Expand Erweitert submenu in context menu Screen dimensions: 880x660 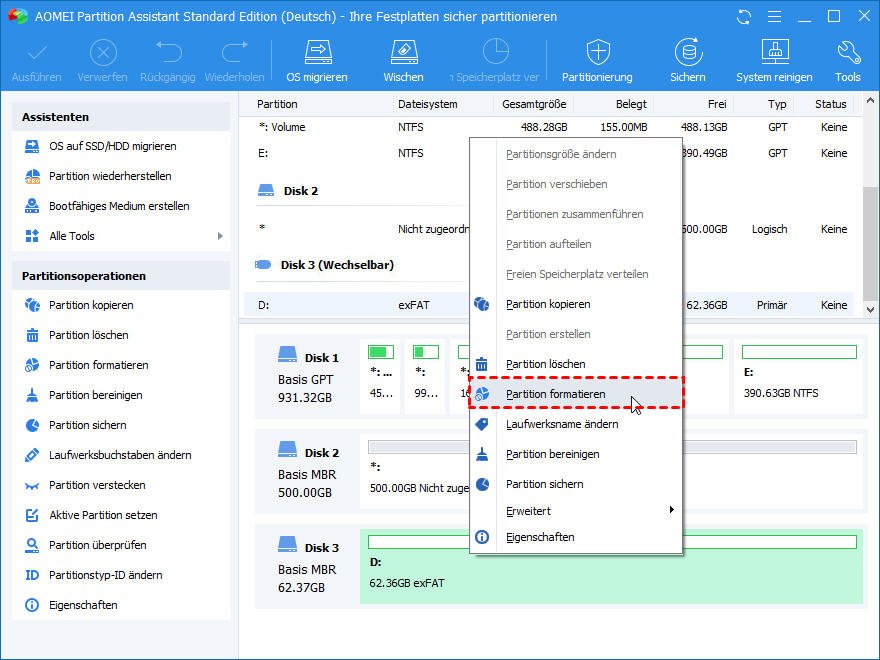click(576, 511)
